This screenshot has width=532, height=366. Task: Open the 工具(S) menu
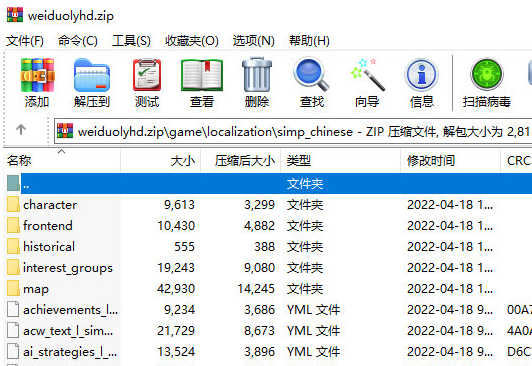[x=131, y=41]
